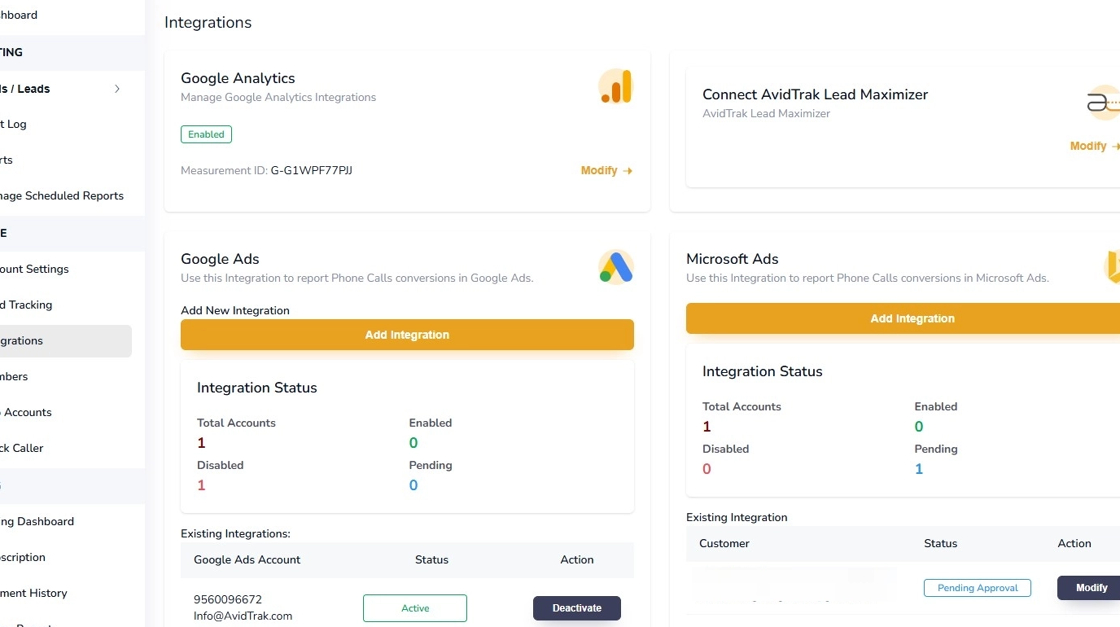Open Numbers item in sidebar
Viewport: 1120px width, 627px height.
click(x=14, y=376)
